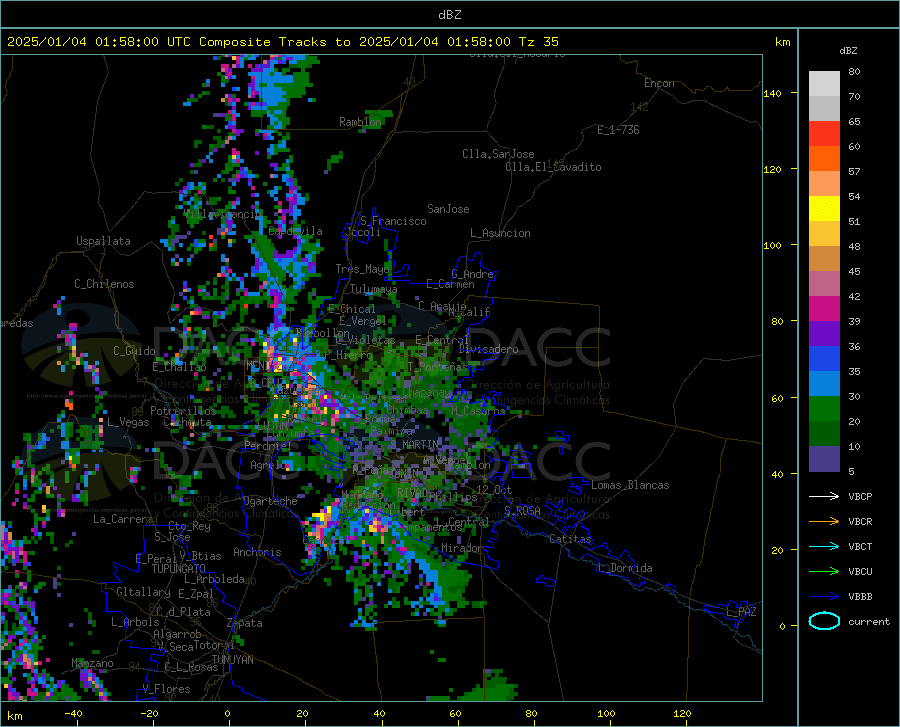
Task: Click the C_Guido map label
Action: click(x=134, y=351)
